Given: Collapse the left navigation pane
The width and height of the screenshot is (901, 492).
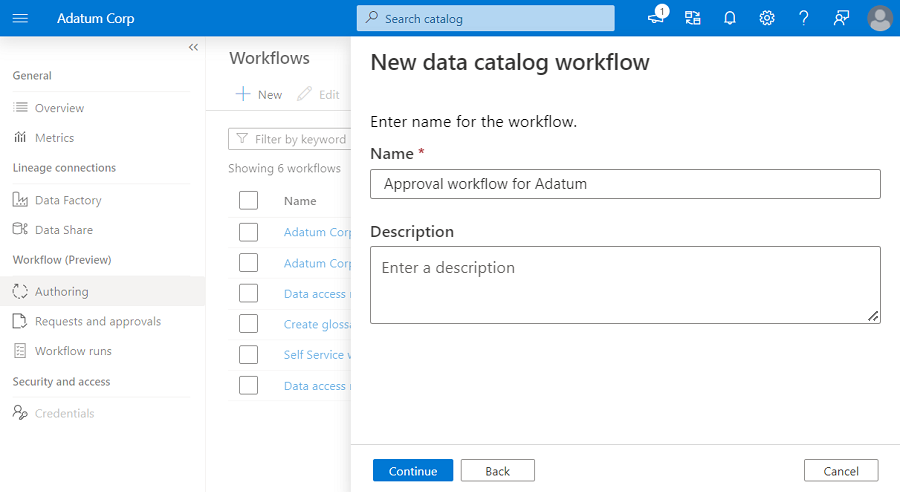Looking at the screenshot, I should click(193, 47).
